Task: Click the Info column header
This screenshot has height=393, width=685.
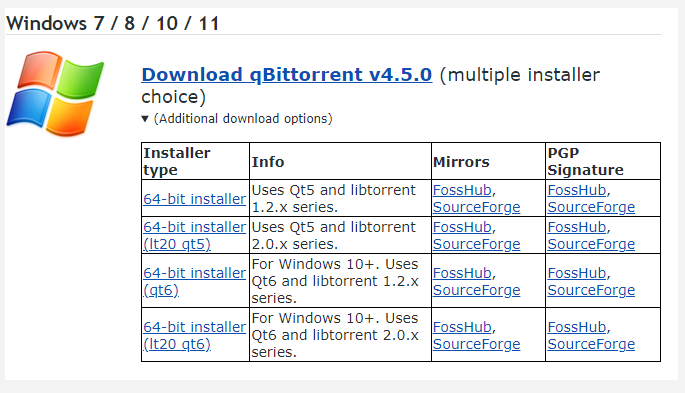Action: (x=340, y=161)
